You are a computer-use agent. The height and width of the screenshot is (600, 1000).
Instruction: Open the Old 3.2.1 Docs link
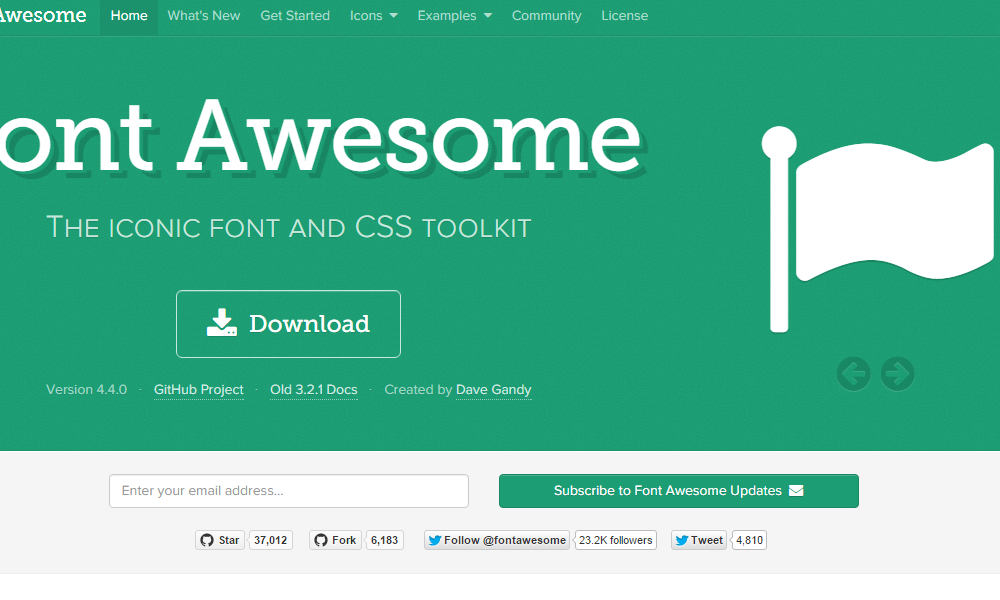[313, 390]
